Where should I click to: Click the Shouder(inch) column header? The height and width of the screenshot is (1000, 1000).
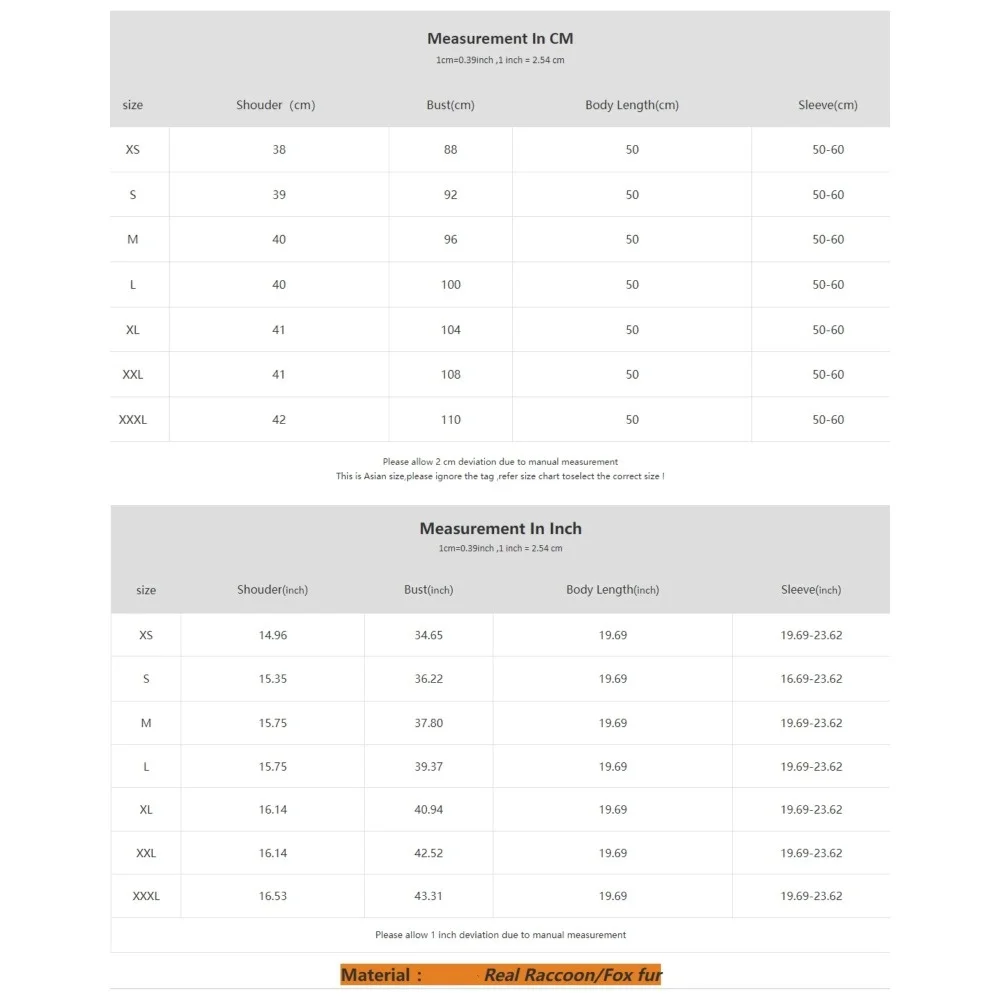click(x=272, y=590)
